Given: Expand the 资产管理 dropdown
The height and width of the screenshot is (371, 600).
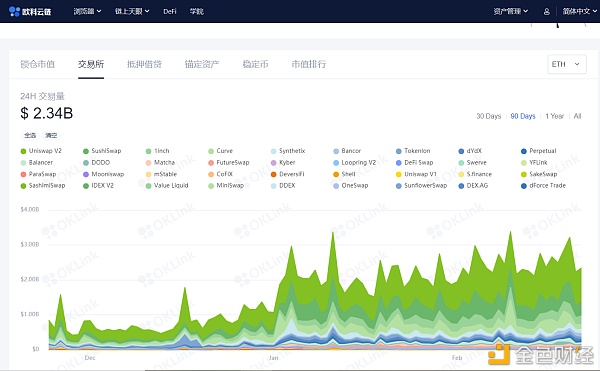Looking at the screenshot, I should coord(510,11).
